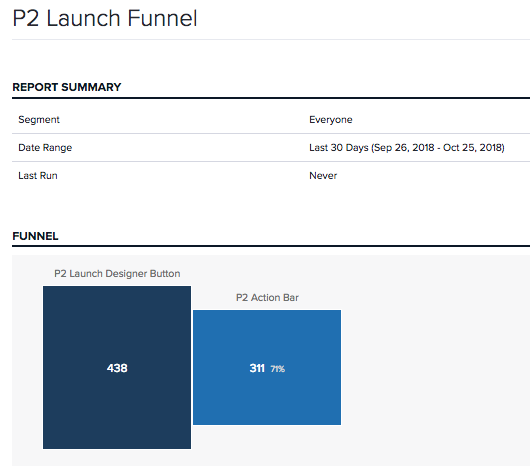The width and height of the screenshot is (530, 466).
Task: Click the P2 Launch Funnel report title
Action: (105, 18)
